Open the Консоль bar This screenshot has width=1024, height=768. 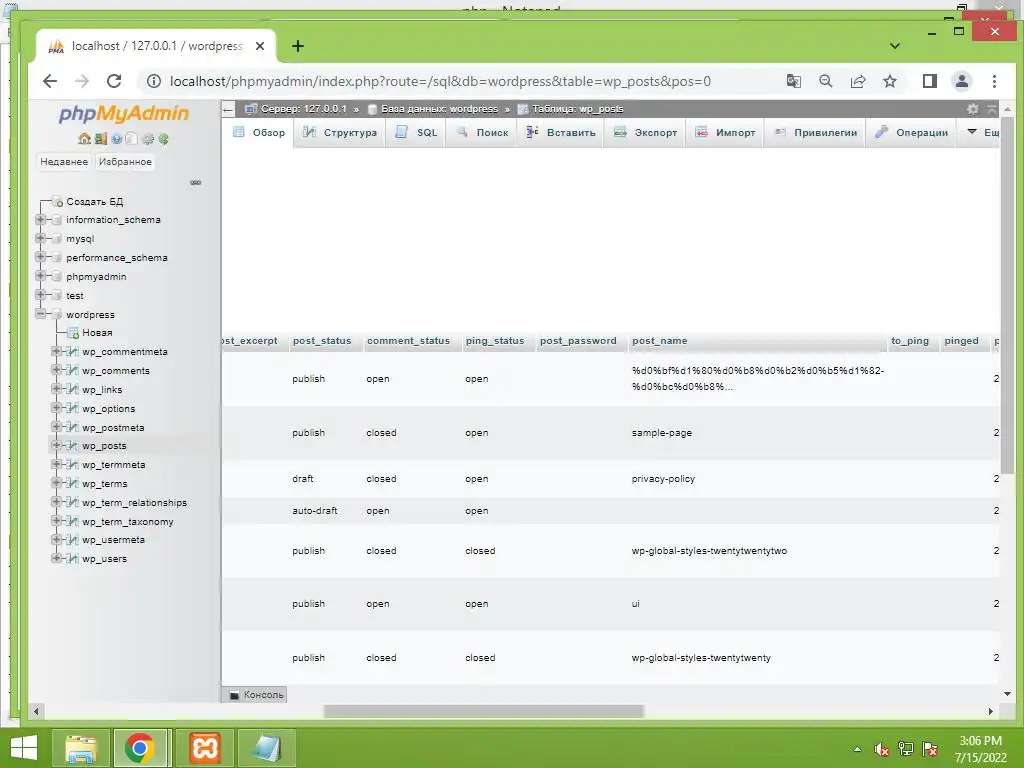tap(256, 695)
